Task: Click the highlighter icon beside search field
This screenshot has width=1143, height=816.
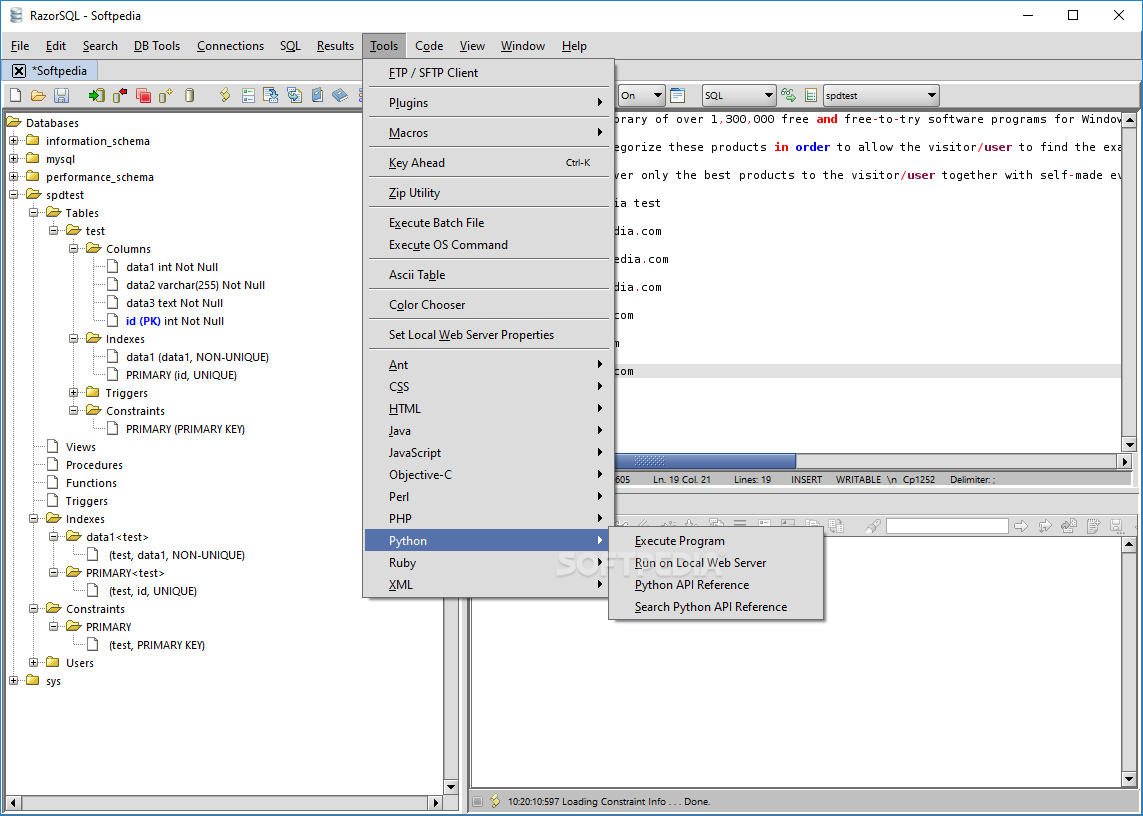Action: tap(873, 526)
